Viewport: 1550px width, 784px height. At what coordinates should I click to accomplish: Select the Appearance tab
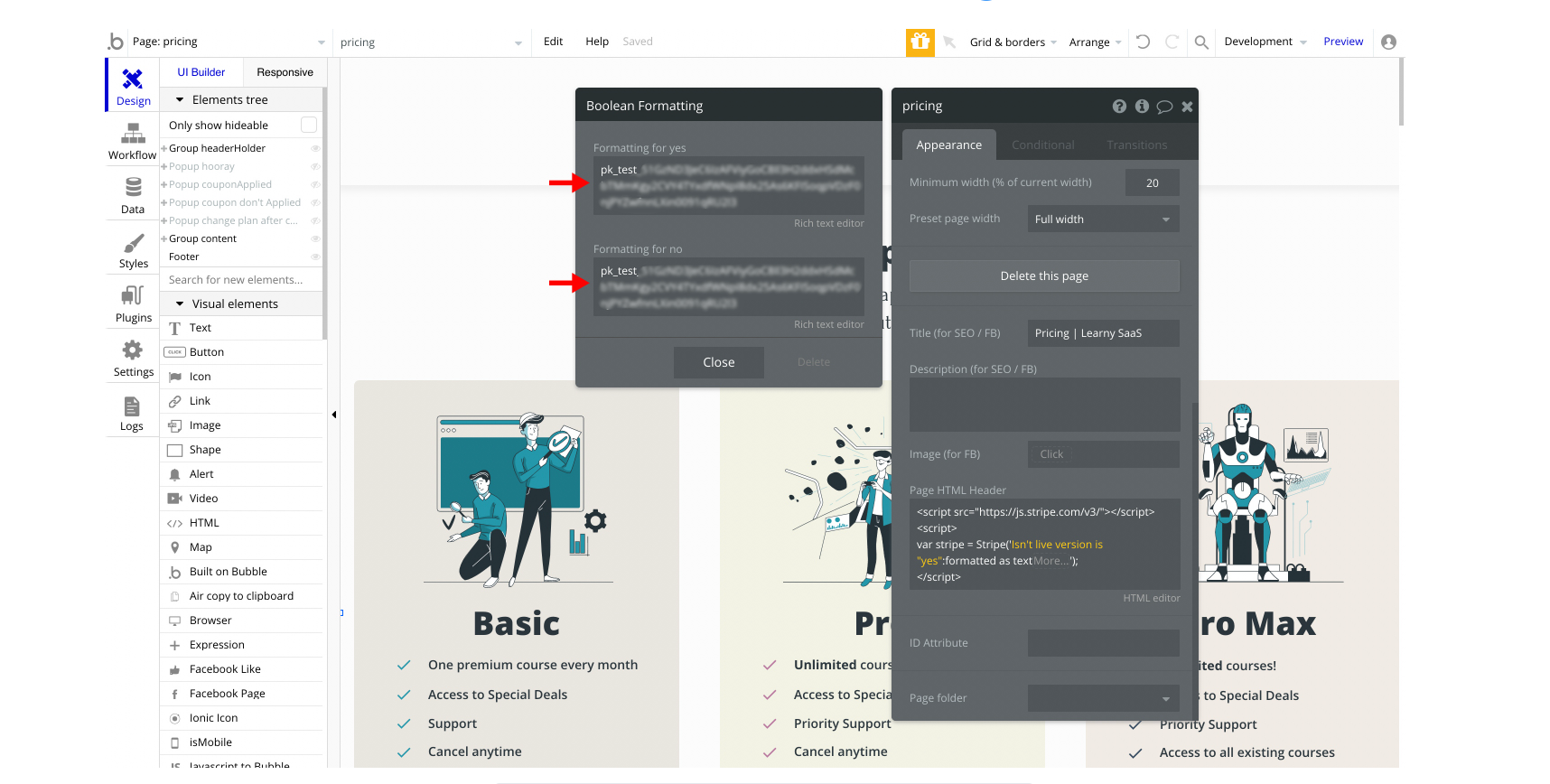pyautogui.click(x=948, y=145)
